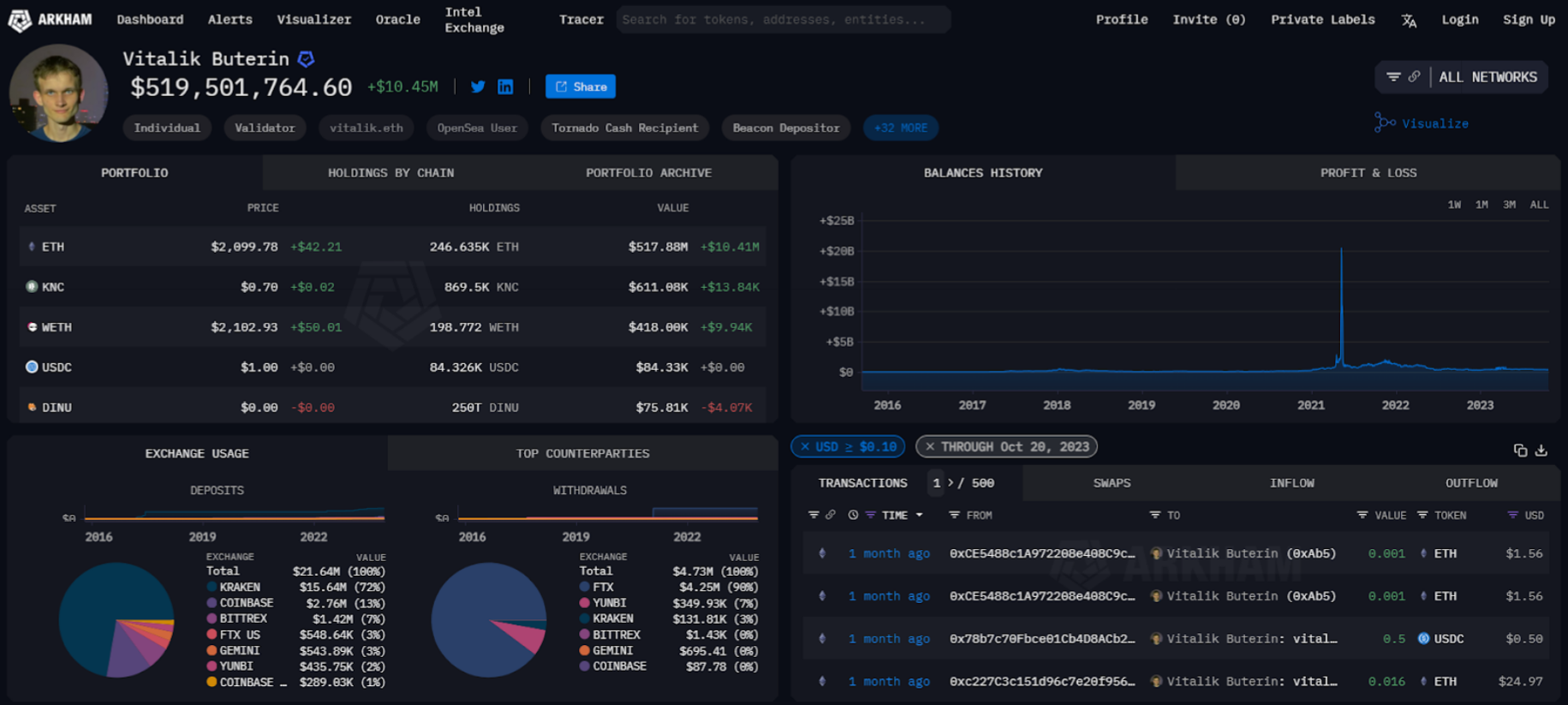The width and height of the screenshot is (1568, 705).
Task: Click the language translate icon
Action: (1409, 21)
